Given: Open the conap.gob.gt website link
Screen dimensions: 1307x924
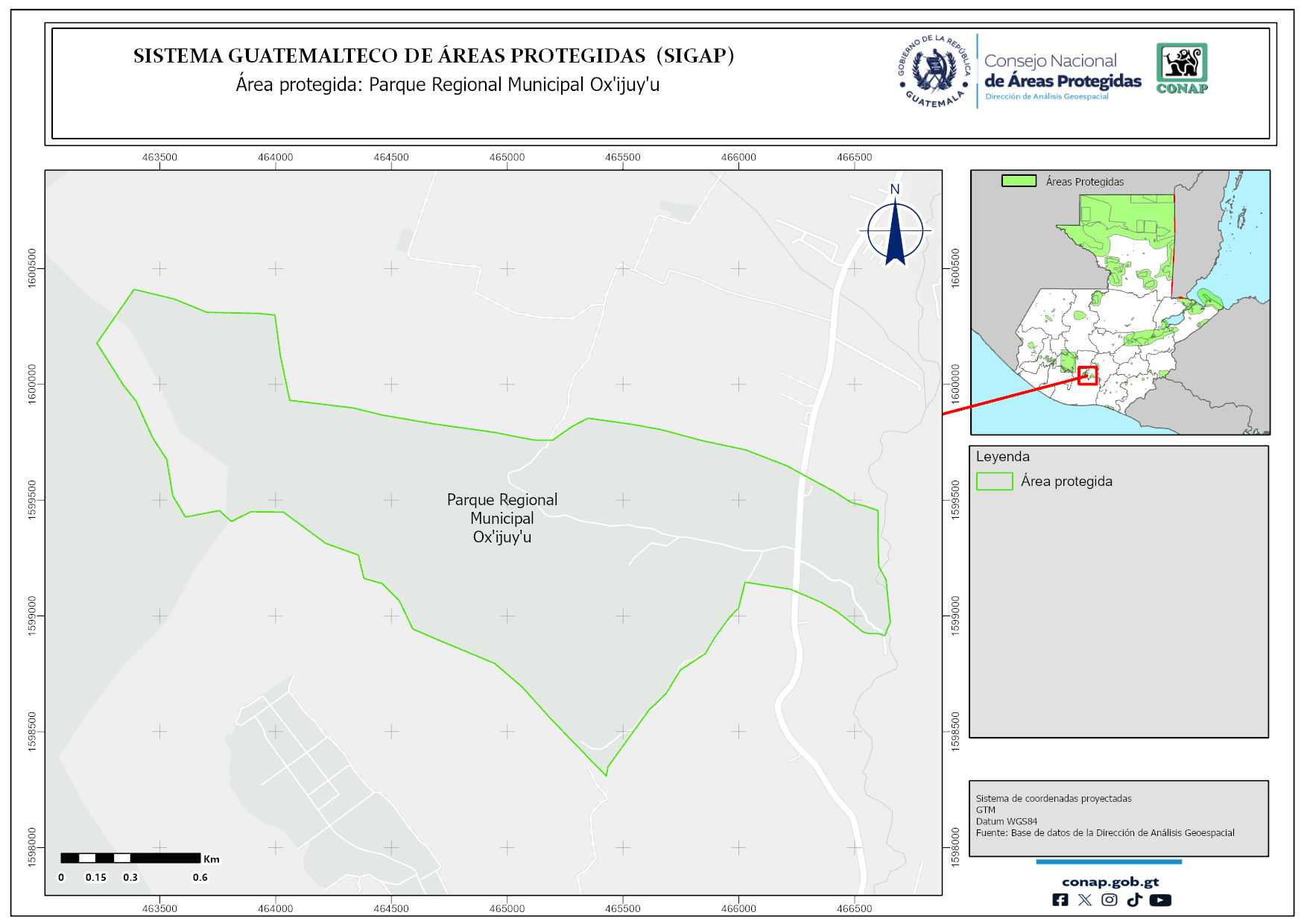Looking at the screenshot, I should click(1110, 882).
